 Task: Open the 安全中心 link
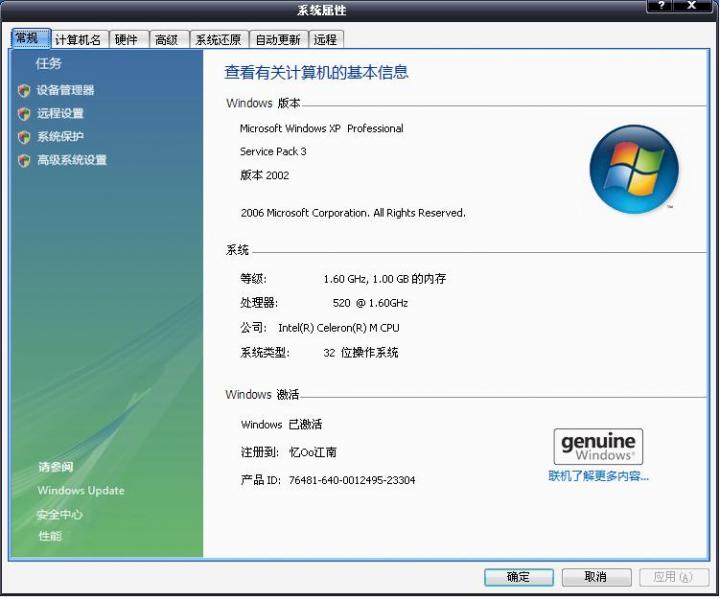[60, 515]
